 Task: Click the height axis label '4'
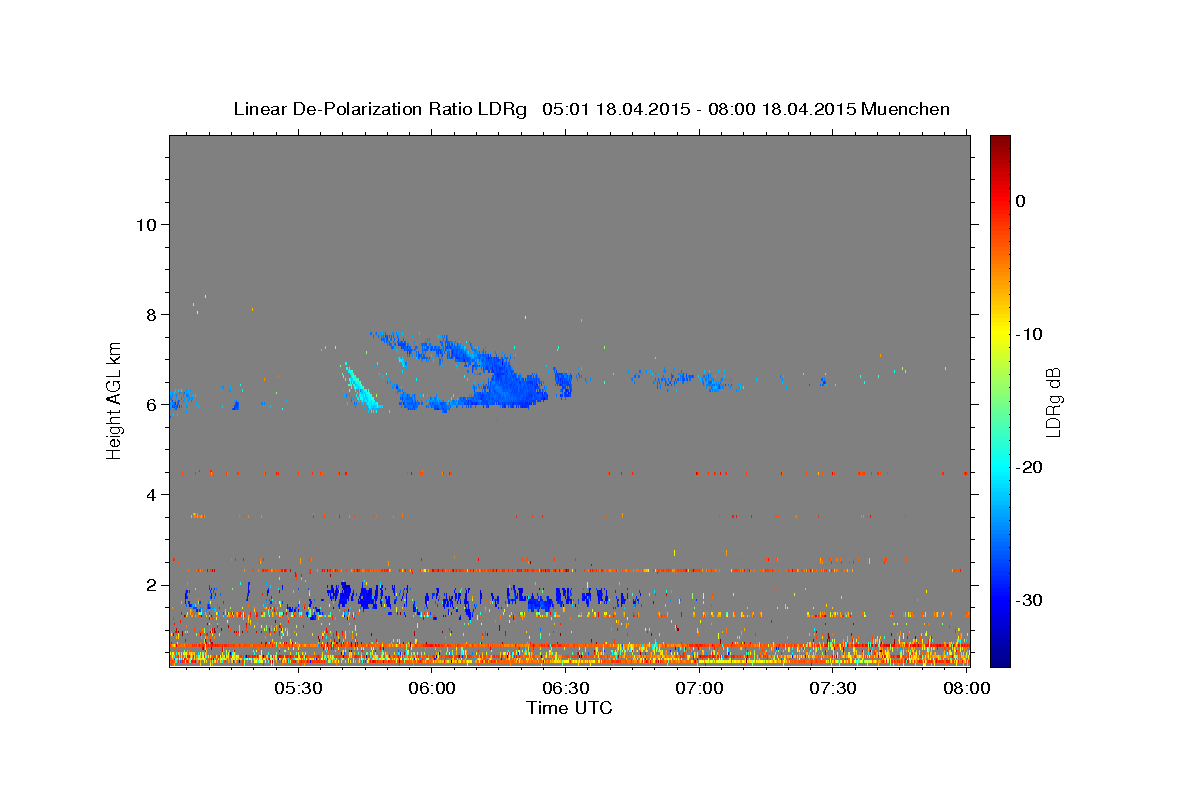click(x=151, y=494)
